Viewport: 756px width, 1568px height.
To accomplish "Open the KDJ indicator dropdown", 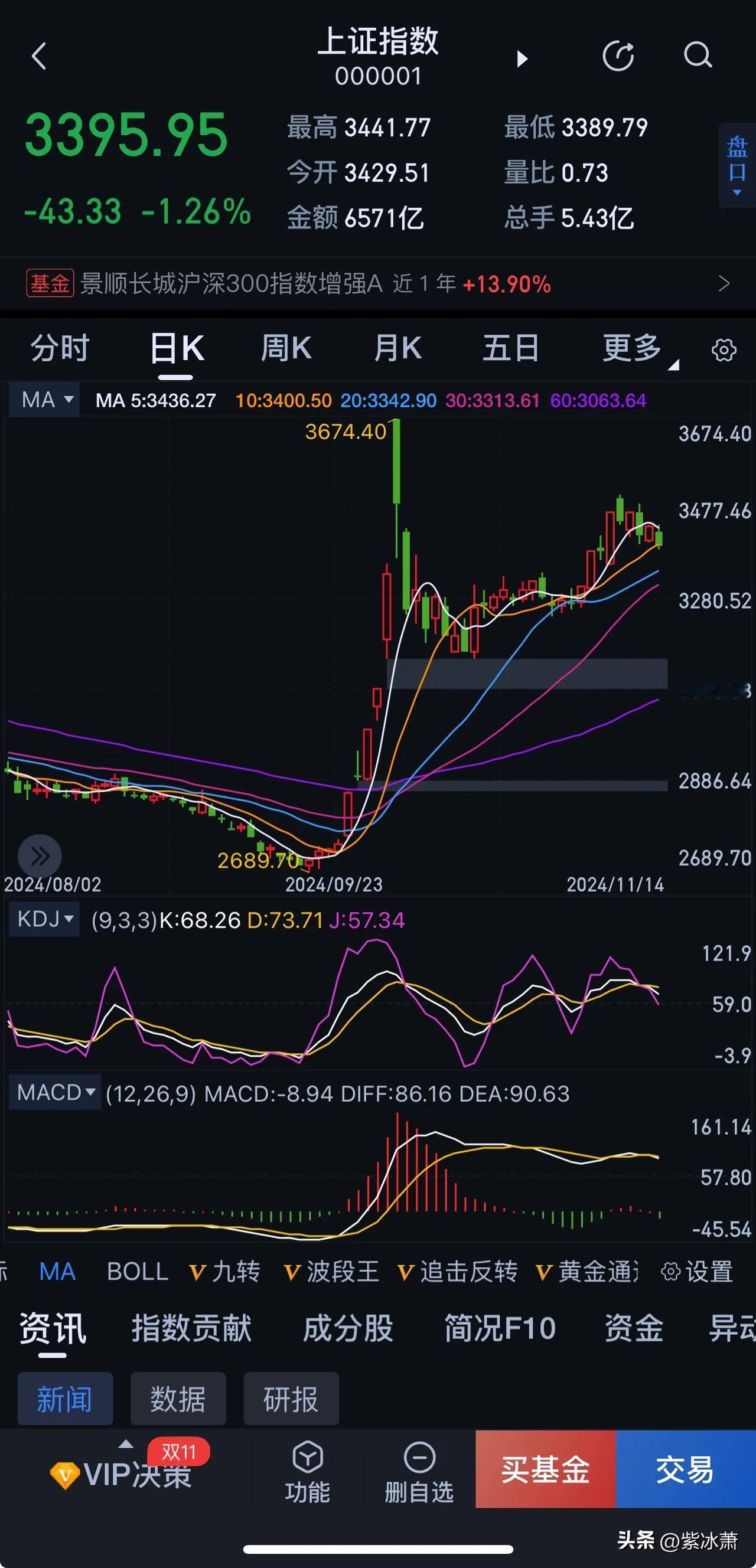I will click(44, 919).
